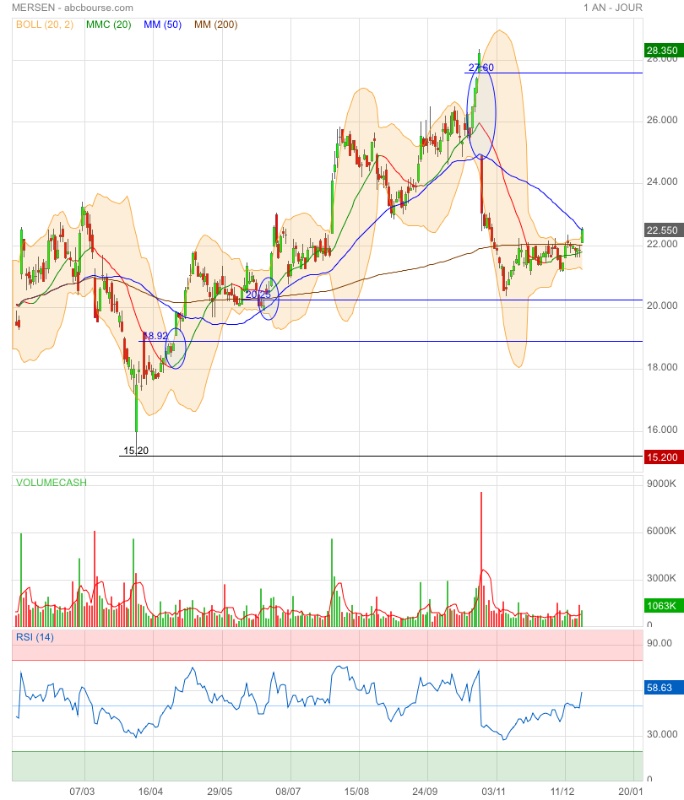Click the 30.000 RSI axis label
Viewport: 684px width, 800px height.
pyautogui.click(x=662, y=734)
